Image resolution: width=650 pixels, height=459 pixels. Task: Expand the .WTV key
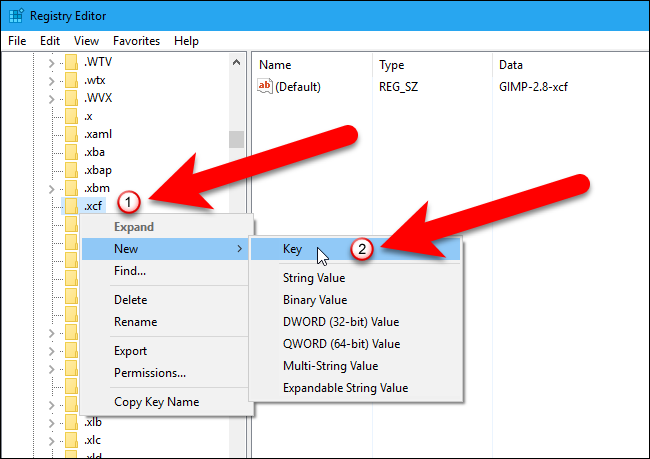coord(51,63)
